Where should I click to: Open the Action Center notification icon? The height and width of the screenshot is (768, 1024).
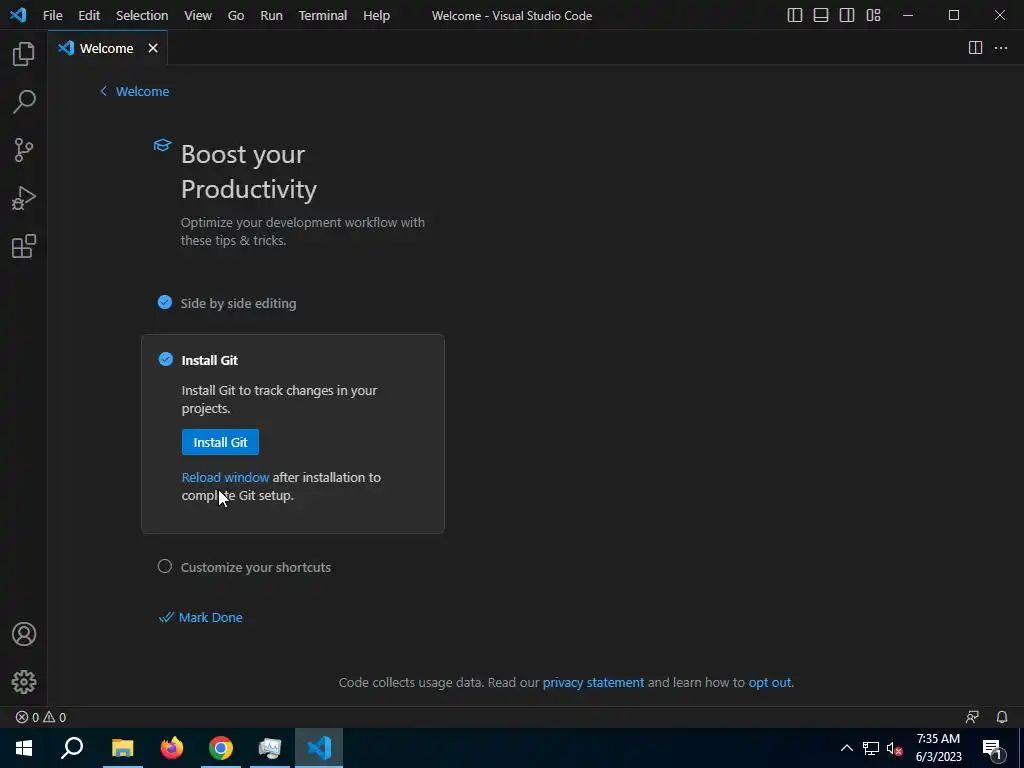[992, 748]
